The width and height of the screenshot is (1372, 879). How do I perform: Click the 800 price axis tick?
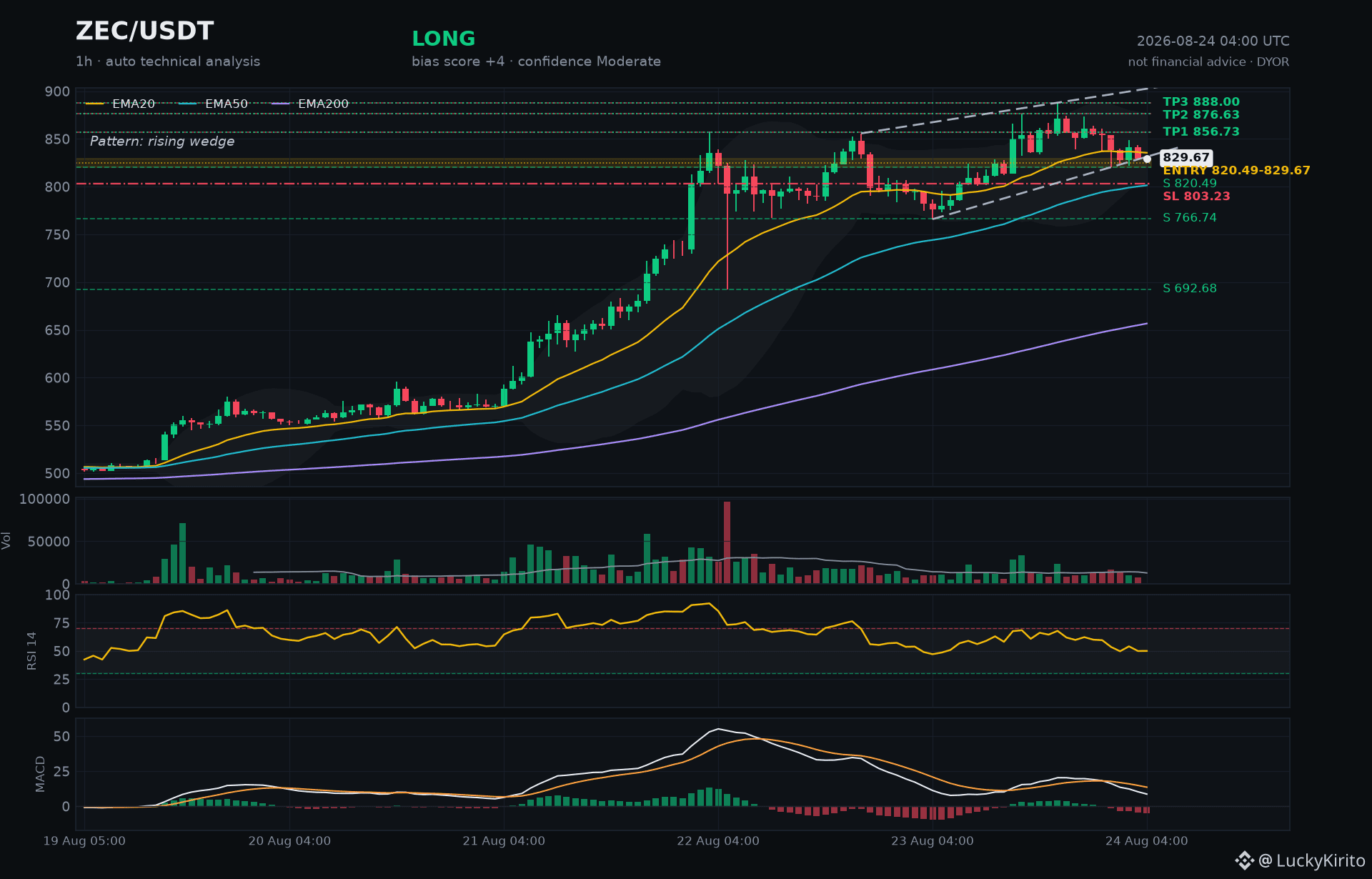(57, 187)
